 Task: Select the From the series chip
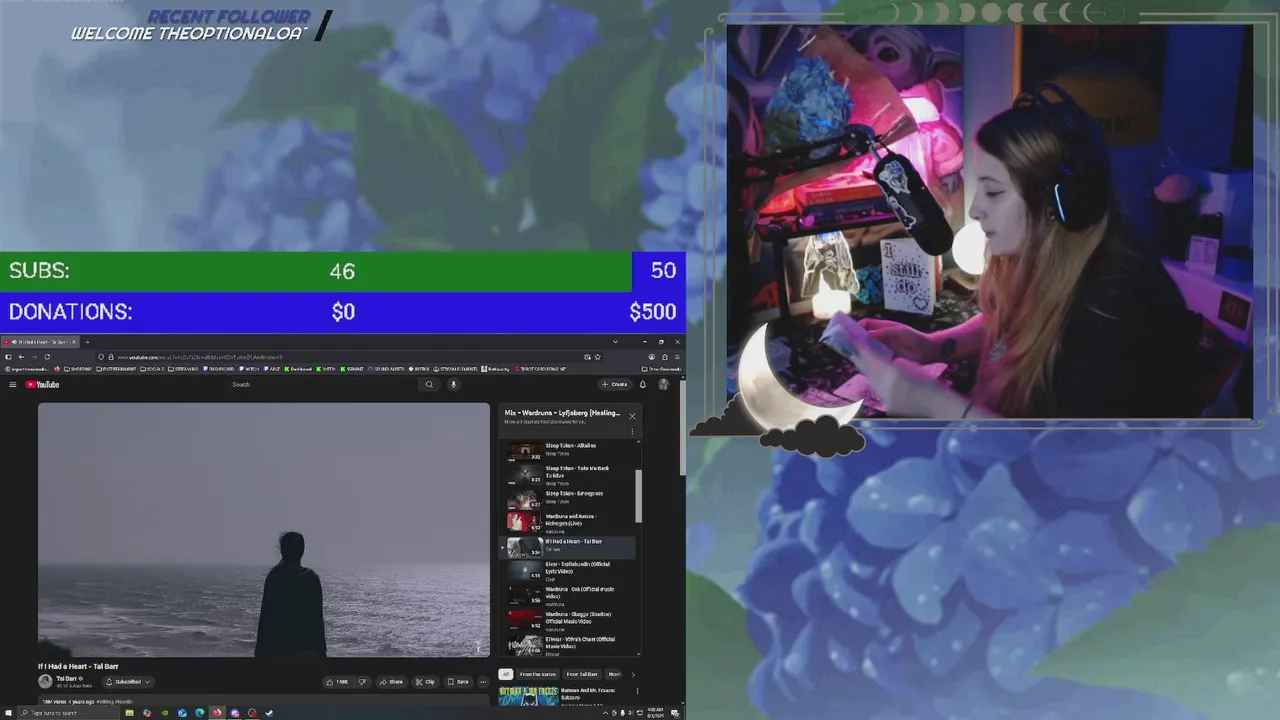pyautogui.click(x=538, y=675)
